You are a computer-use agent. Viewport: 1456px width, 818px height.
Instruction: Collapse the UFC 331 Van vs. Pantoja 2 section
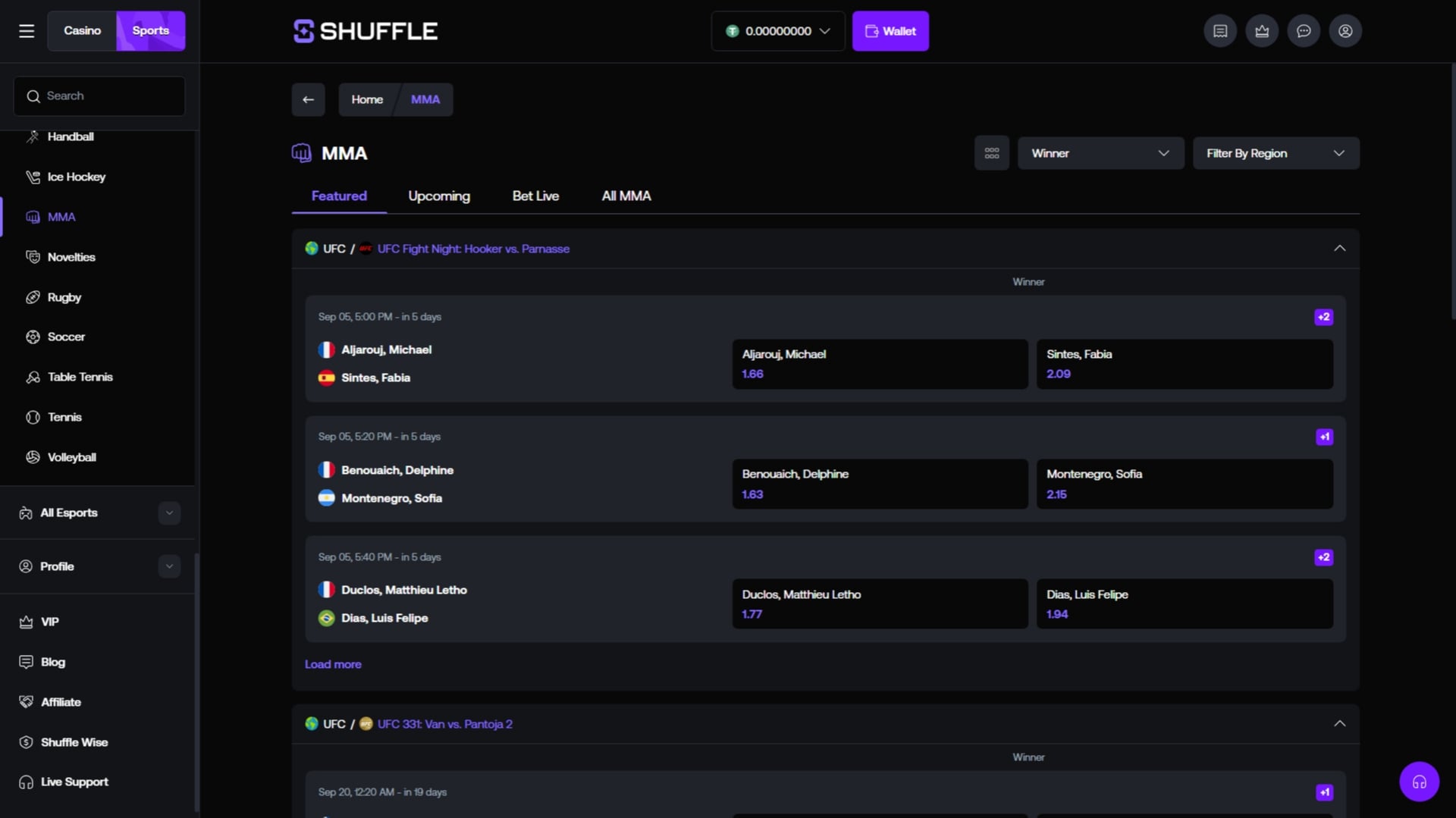1339,724
